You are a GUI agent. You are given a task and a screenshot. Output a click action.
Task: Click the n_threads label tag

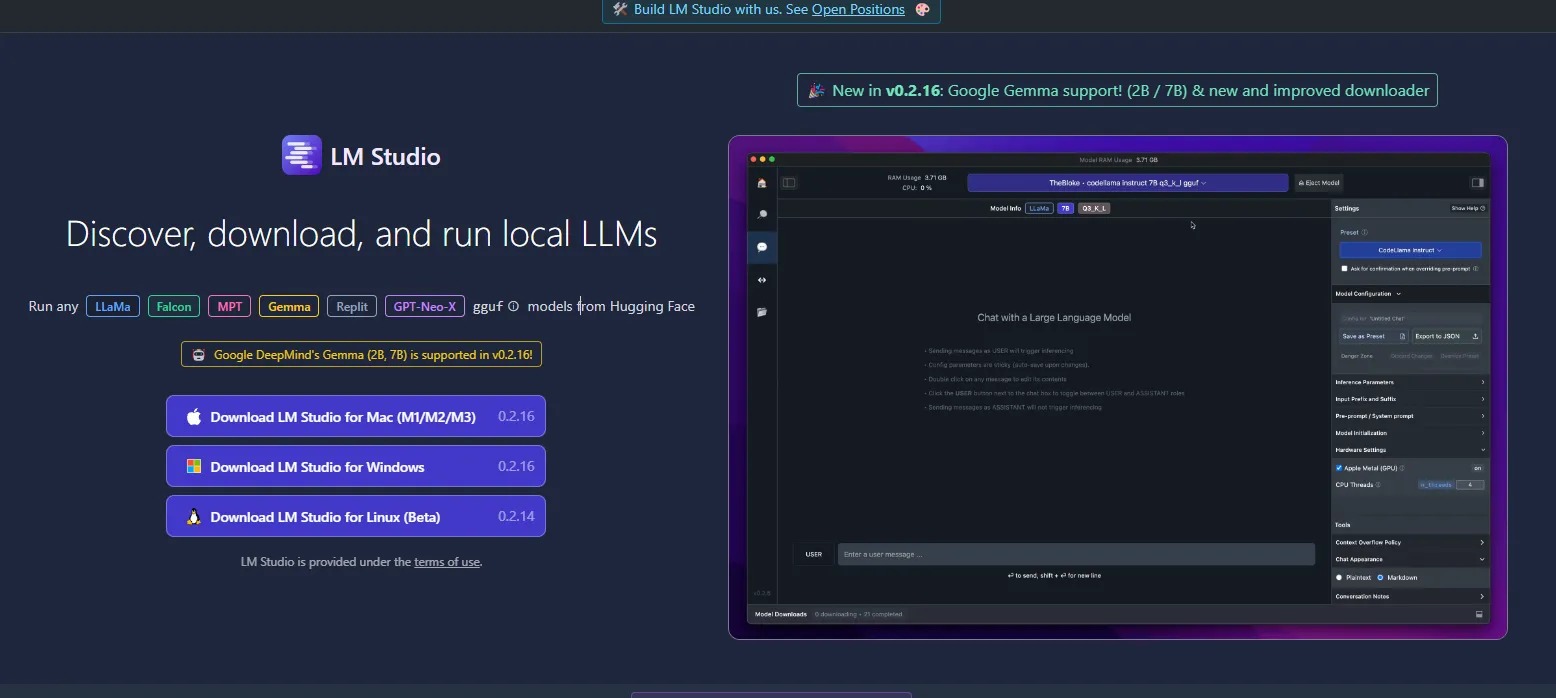click(x=1436, y=485)
